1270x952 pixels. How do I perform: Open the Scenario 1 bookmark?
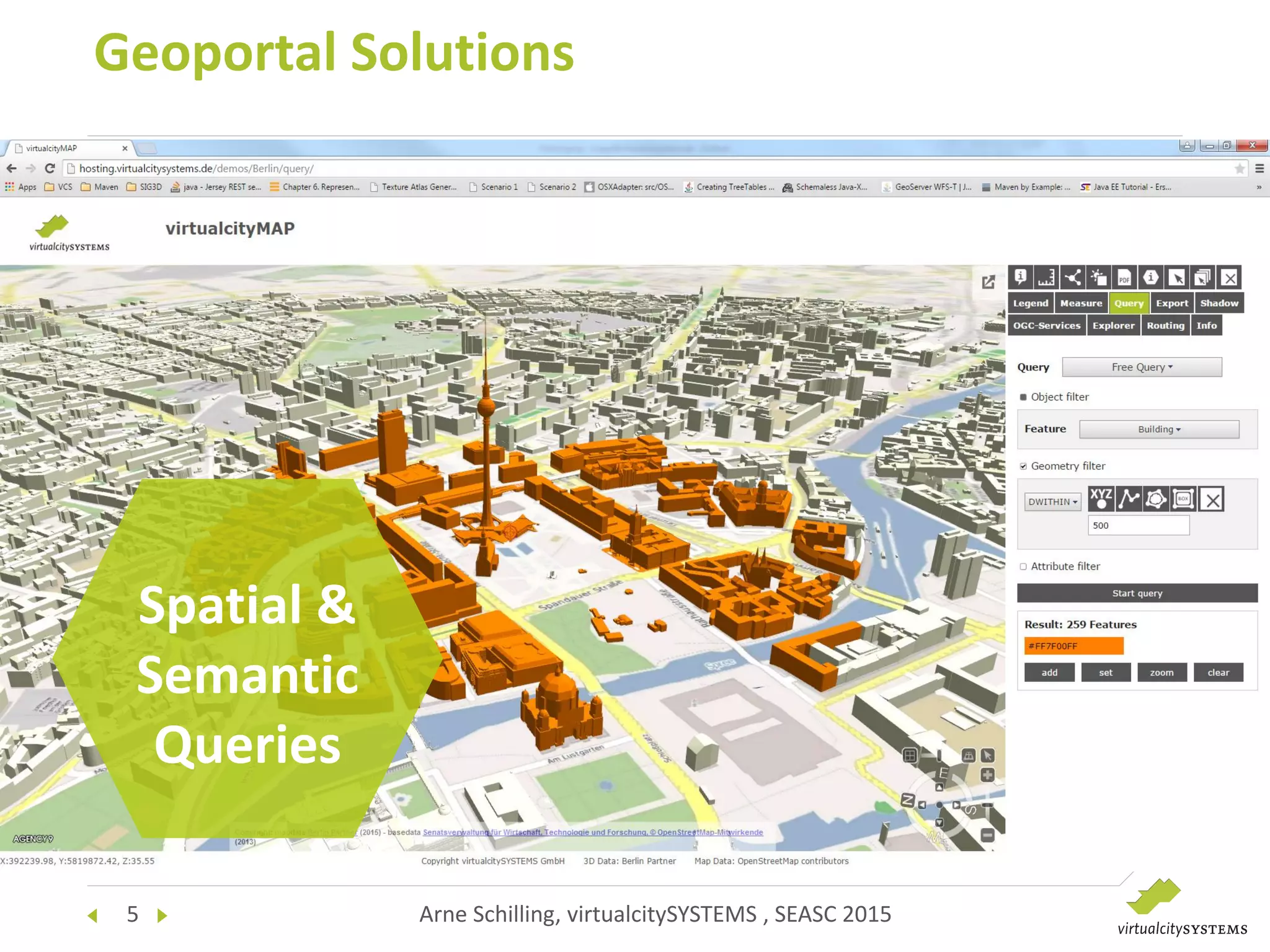pyautogui.click(x=493, y=187)
